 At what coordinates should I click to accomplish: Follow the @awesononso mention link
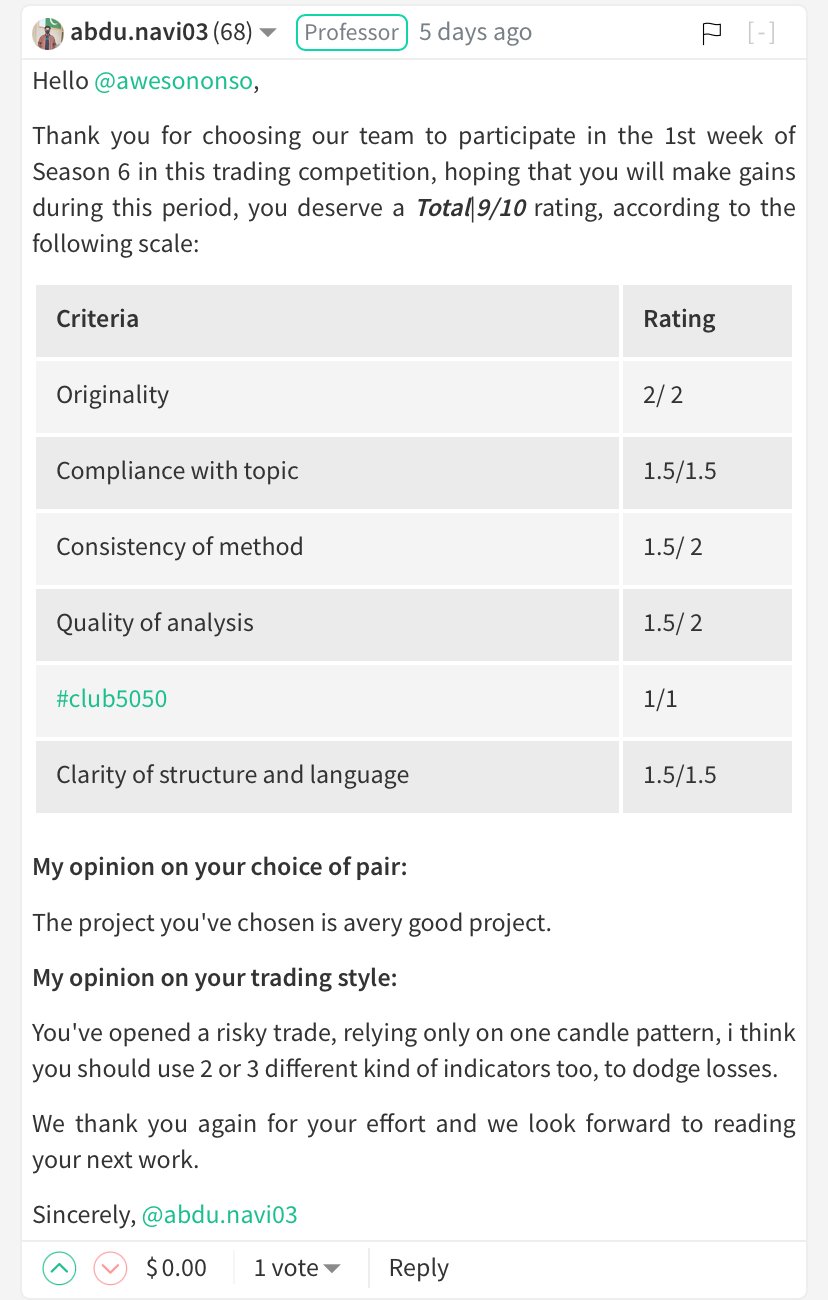point(174,82)
